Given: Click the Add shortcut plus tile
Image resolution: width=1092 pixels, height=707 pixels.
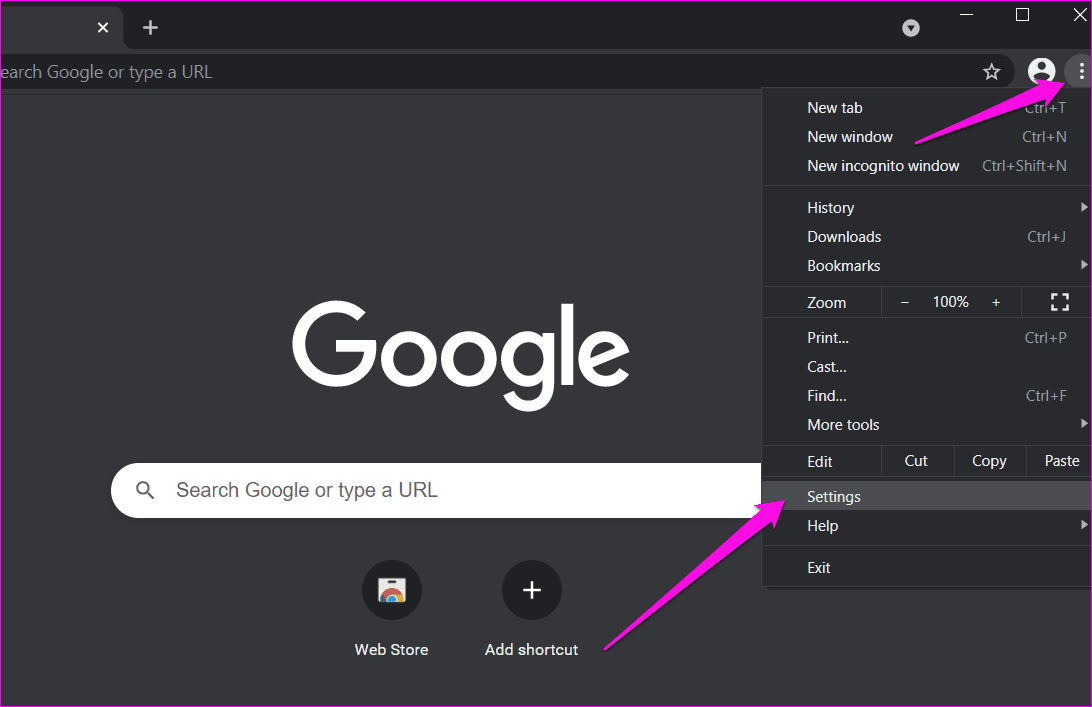Looking at the screenshot, I should coord(531,609).
